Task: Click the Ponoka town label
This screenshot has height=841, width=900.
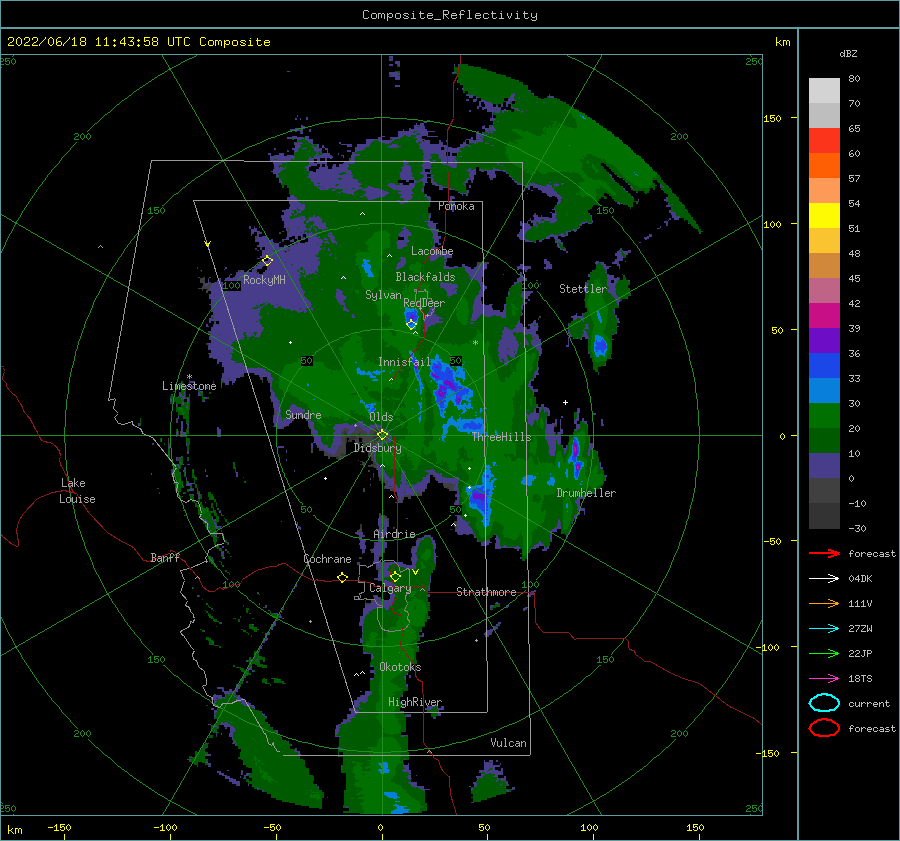Action: [x=456, y=206]
